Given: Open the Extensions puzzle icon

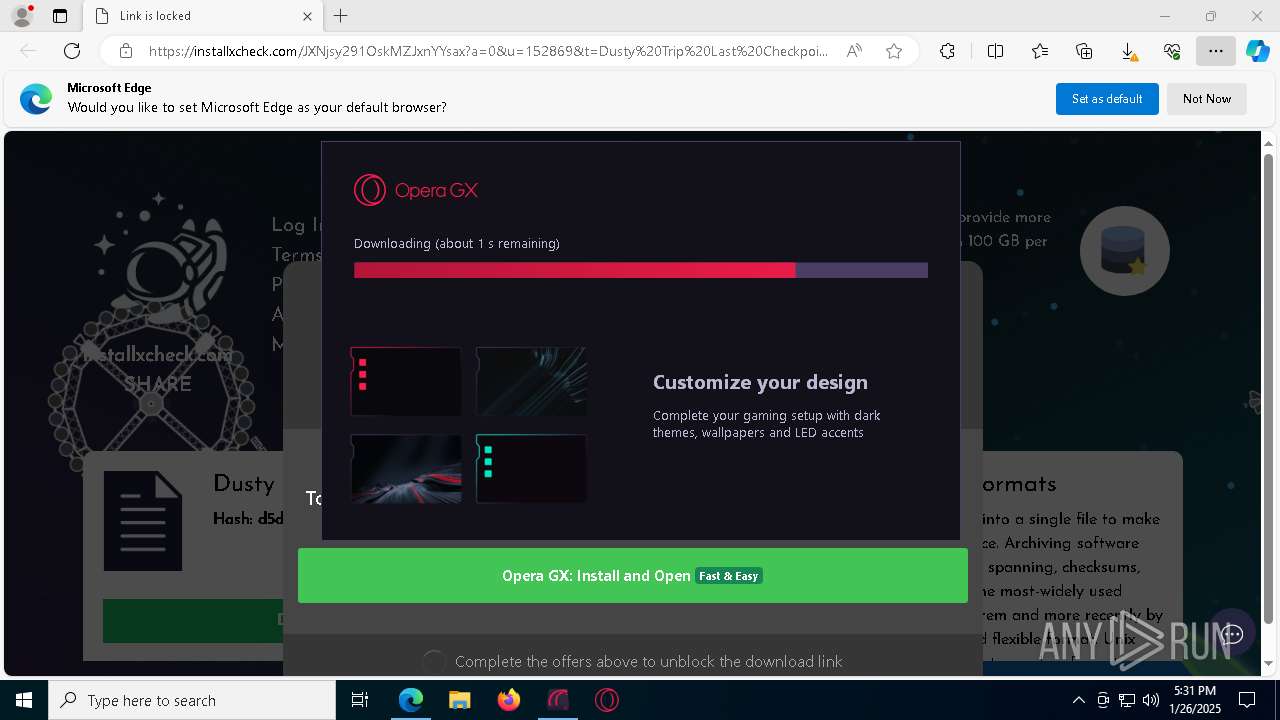Looking at the screenshot, I should pos(947,51).
